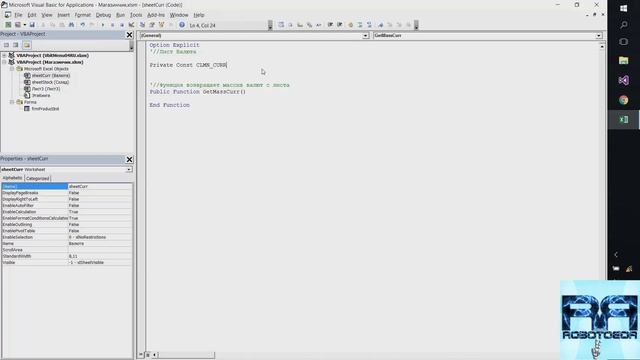
Task: Open the Debug menu
Action: click(103, 15)
